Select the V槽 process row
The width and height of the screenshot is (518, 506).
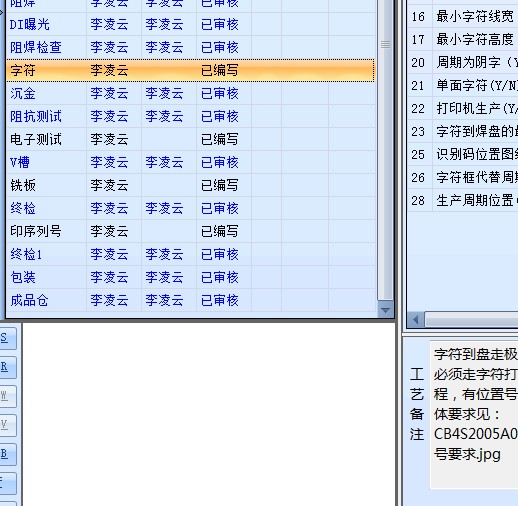click(x=191, y=162)
